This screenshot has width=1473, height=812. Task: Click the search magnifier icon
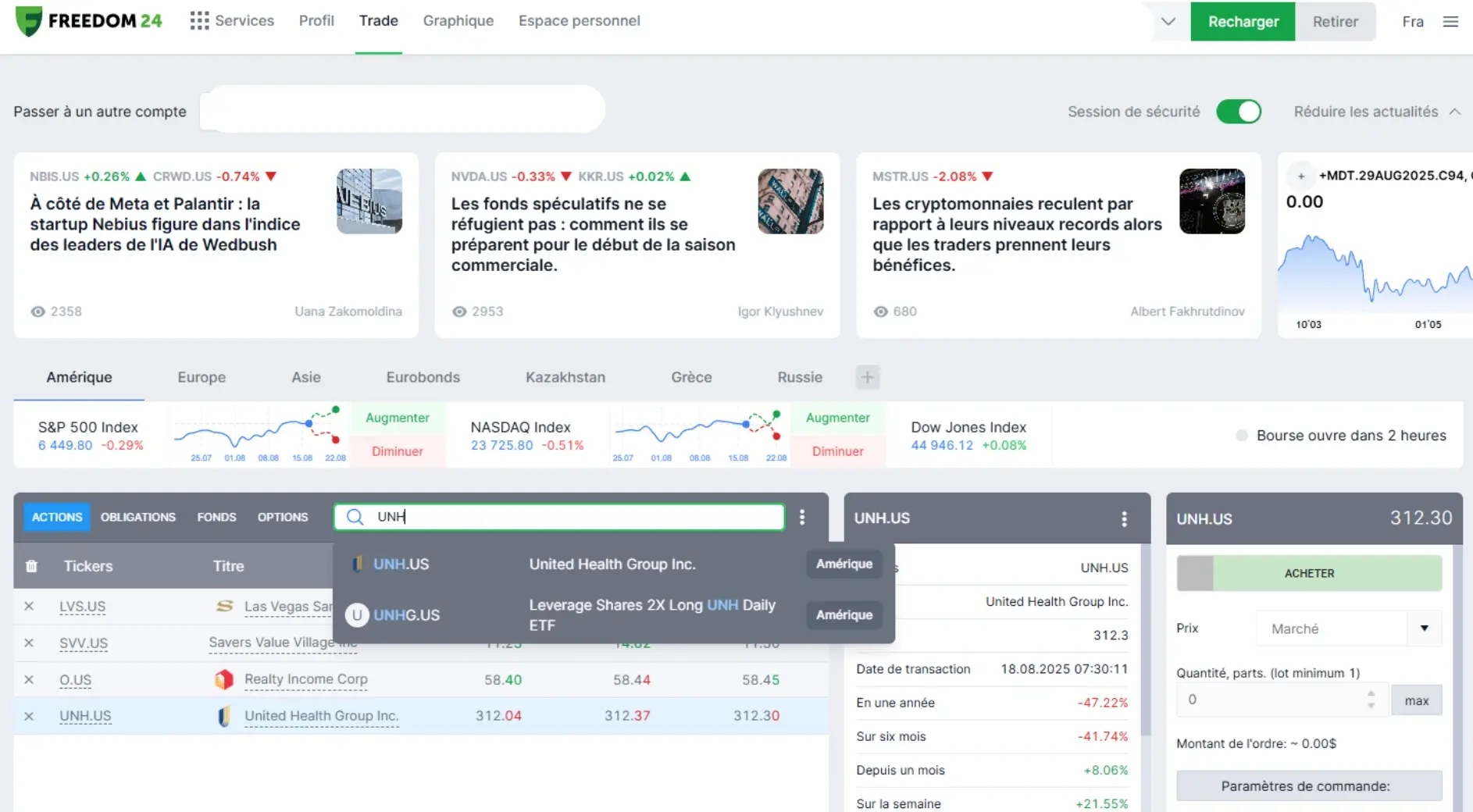point(355,517)
